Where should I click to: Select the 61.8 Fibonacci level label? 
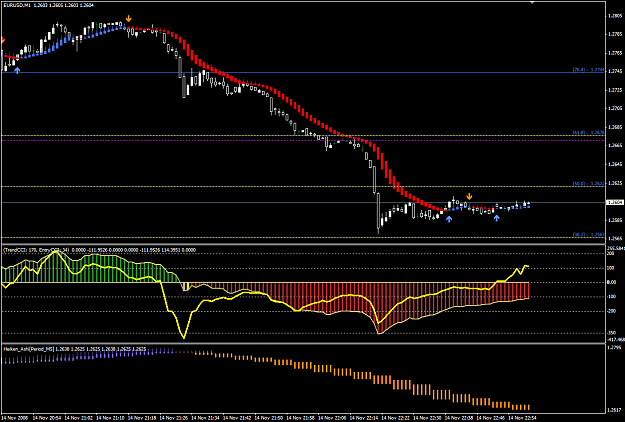point(588,132)
